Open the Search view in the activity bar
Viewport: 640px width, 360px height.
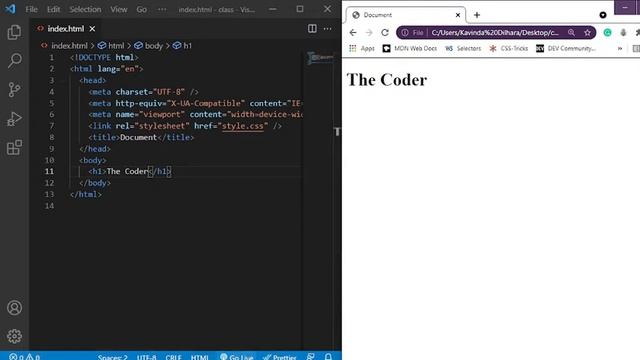(14, 61)
